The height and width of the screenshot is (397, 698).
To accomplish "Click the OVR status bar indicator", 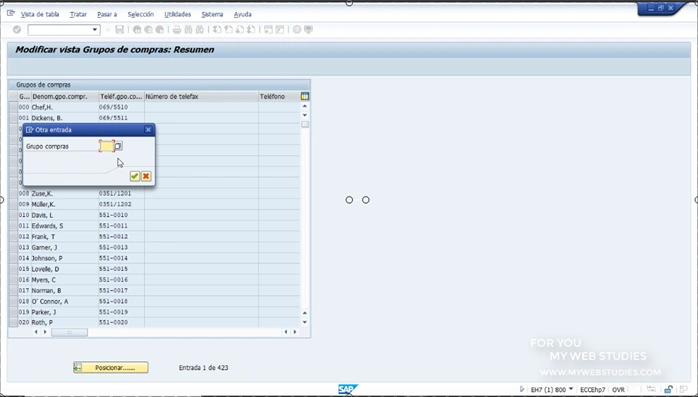I will (x=618, y=389).
